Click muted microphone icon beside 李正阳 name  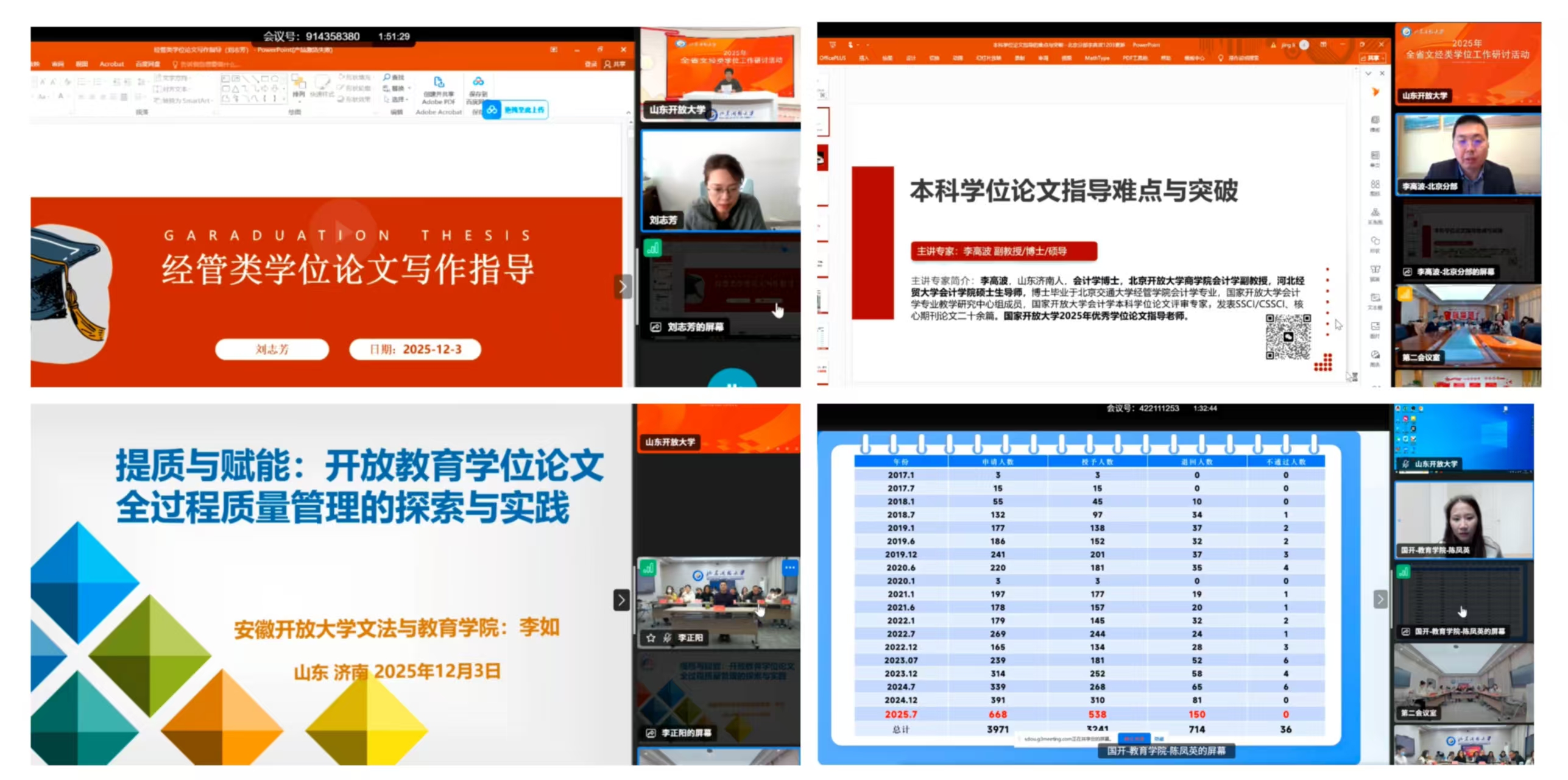pos(667,638)
